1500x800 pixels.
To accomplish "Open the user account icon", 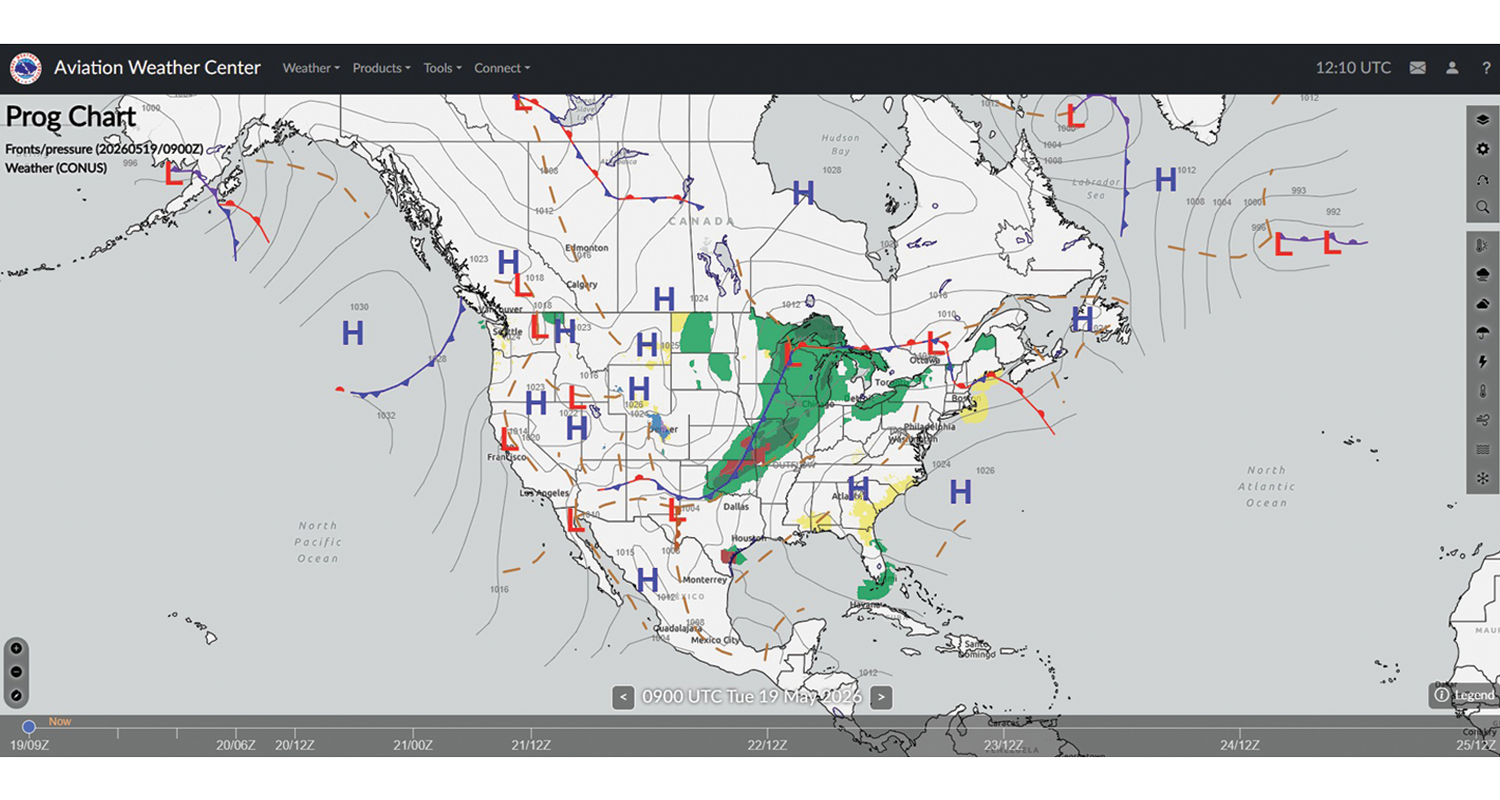I will click(x=1452, y=68).
